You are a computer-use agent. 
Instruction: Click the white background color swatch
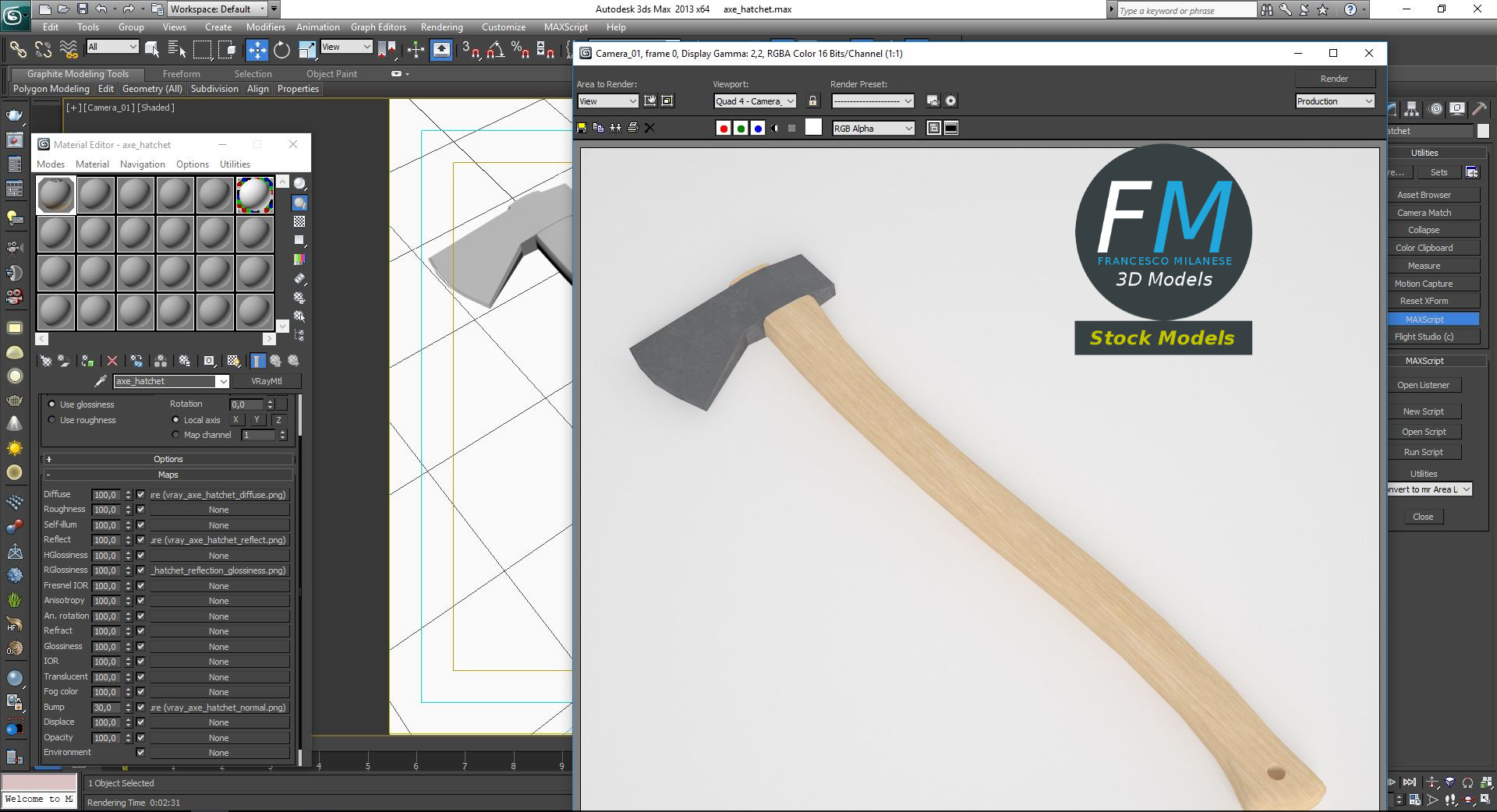click(x=813, y=127)
